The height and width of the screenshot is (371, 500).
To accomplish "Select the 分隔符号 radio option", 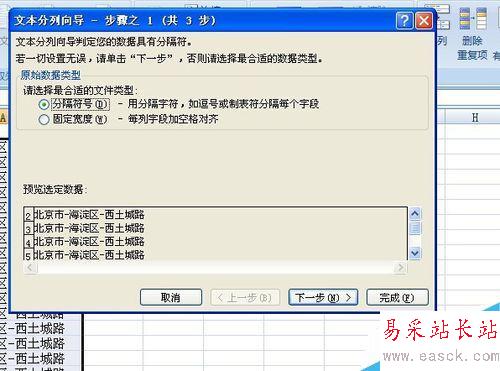I will pos(44,104).
